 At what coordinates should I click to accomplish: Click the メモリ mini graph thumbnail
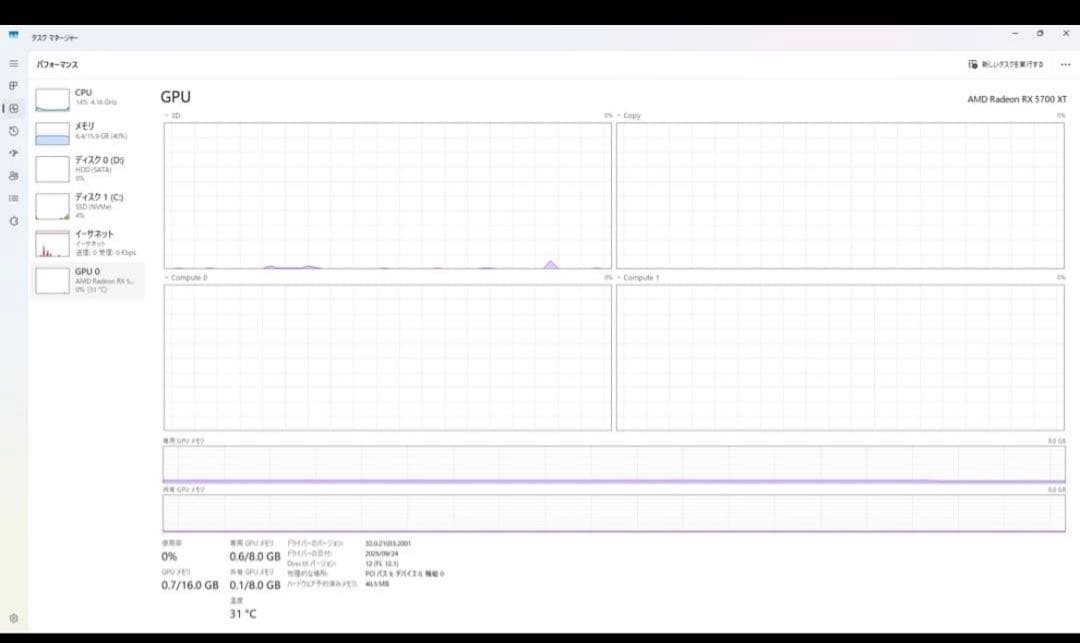pos(52,134)
